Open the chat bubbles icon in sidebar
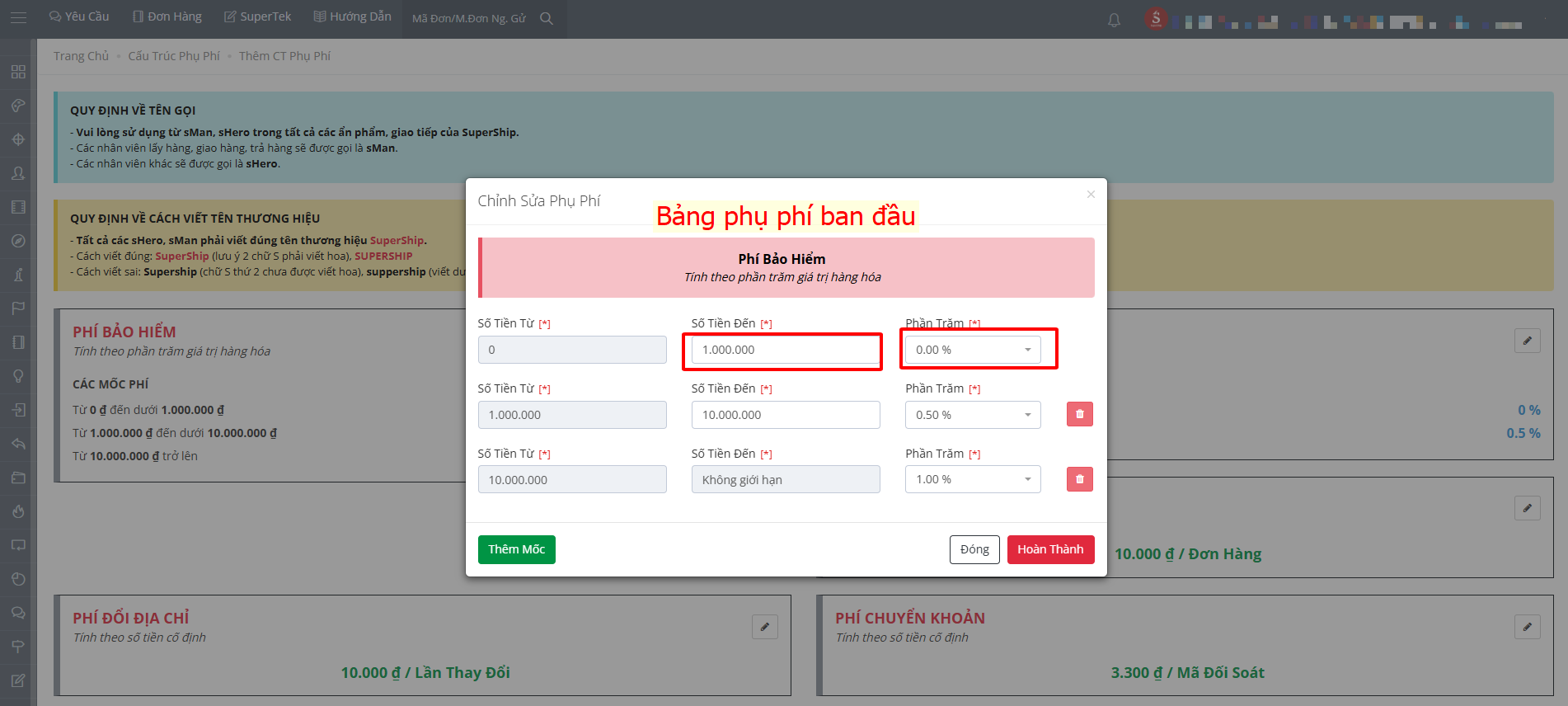Image resolution: width=1568 pixels, height=706 pixels. coord(18,613)
